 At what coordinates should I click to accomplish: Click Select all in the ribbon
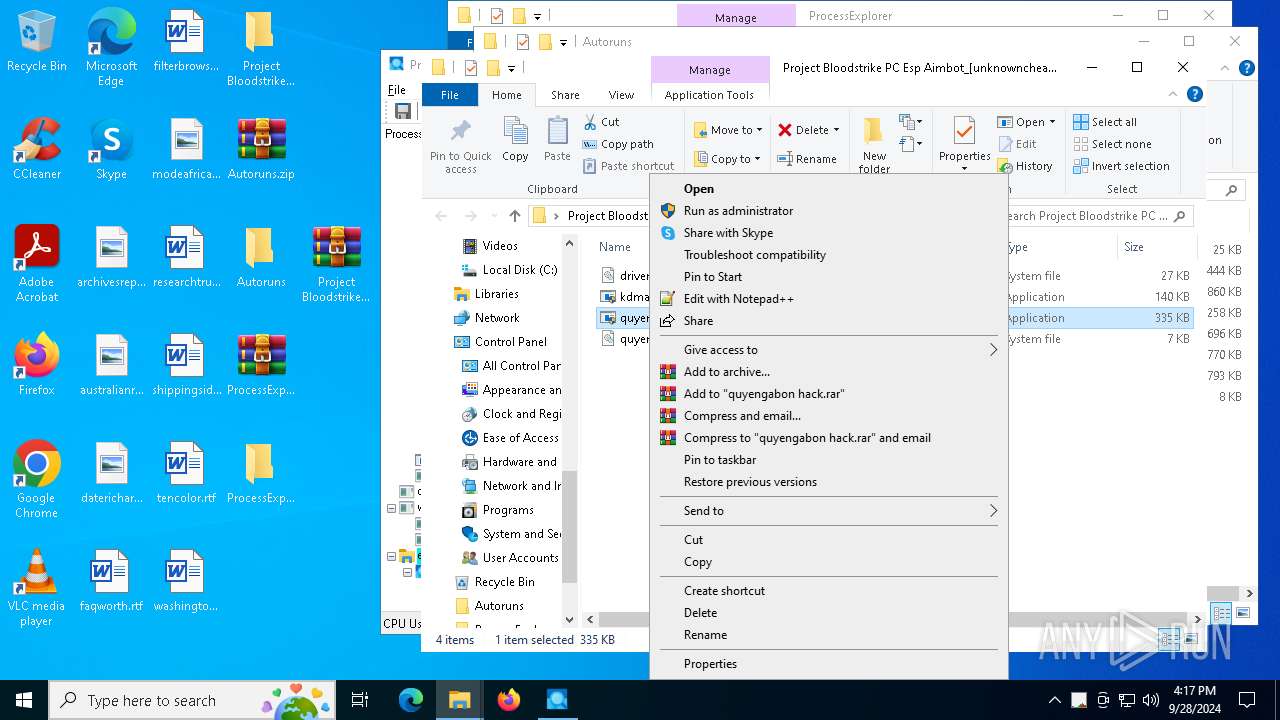coord(1105,122)
